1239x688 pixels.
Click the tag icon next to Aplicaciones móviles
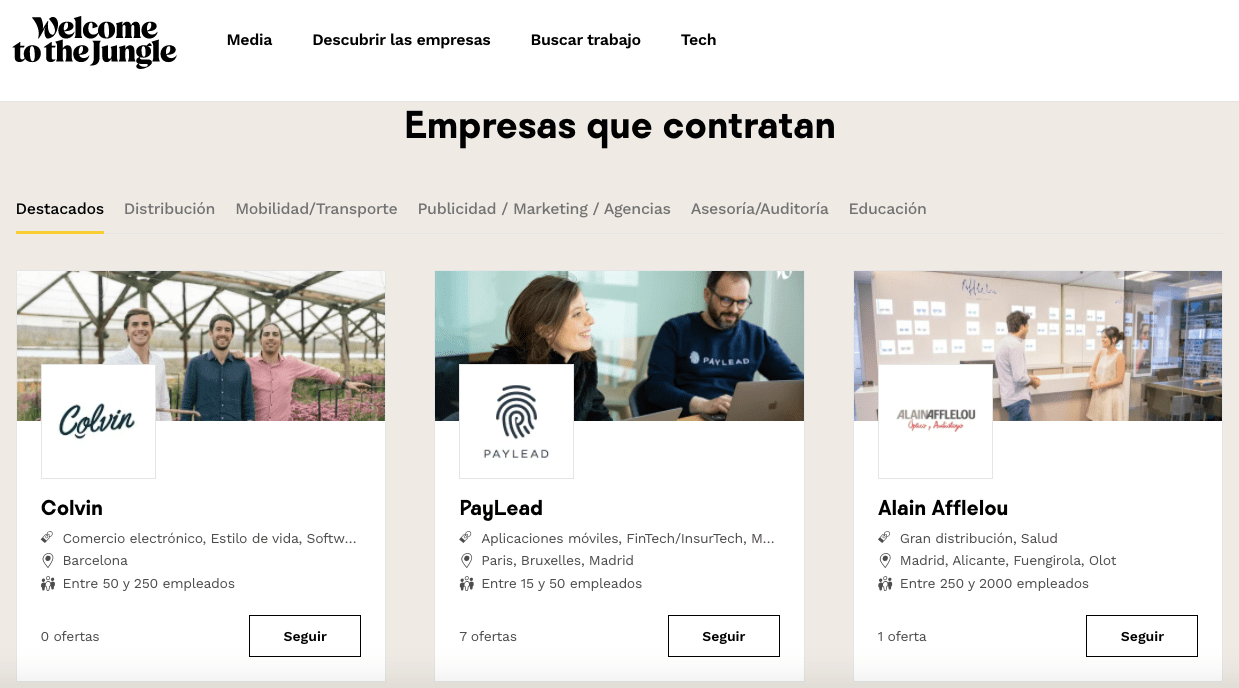tap(466, 538)
